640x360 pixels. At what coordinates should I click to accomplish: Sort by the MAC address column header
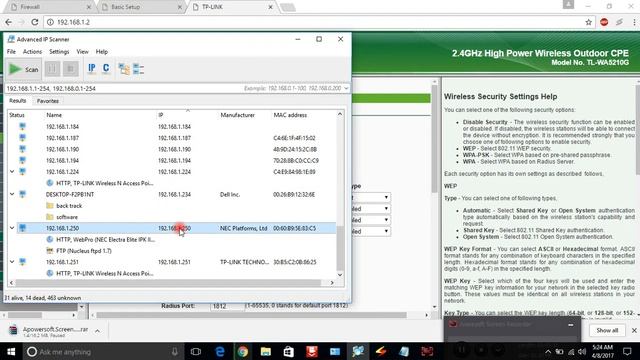(290, 115)
